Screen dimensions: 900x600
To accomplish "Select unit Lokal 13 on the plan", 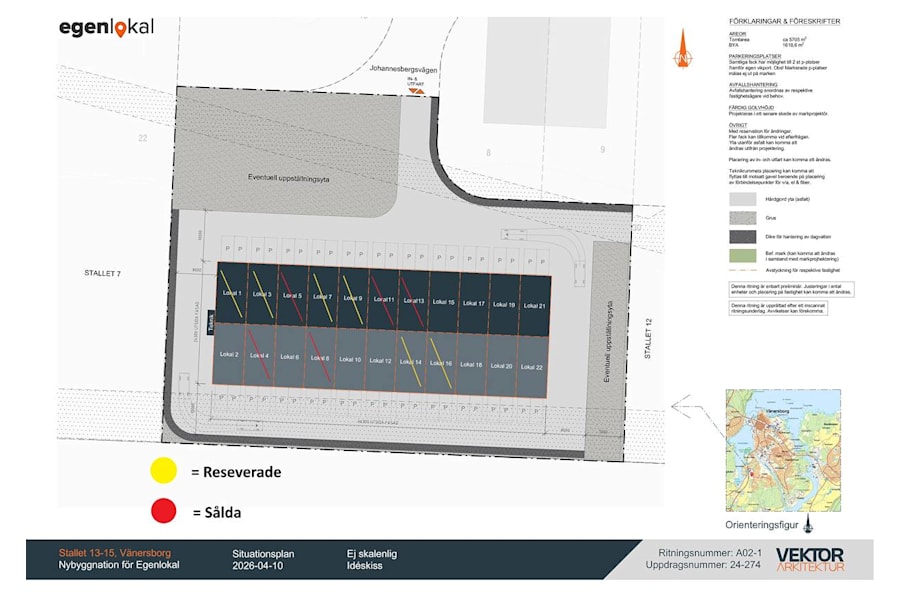I will click(x=414, y=300).
